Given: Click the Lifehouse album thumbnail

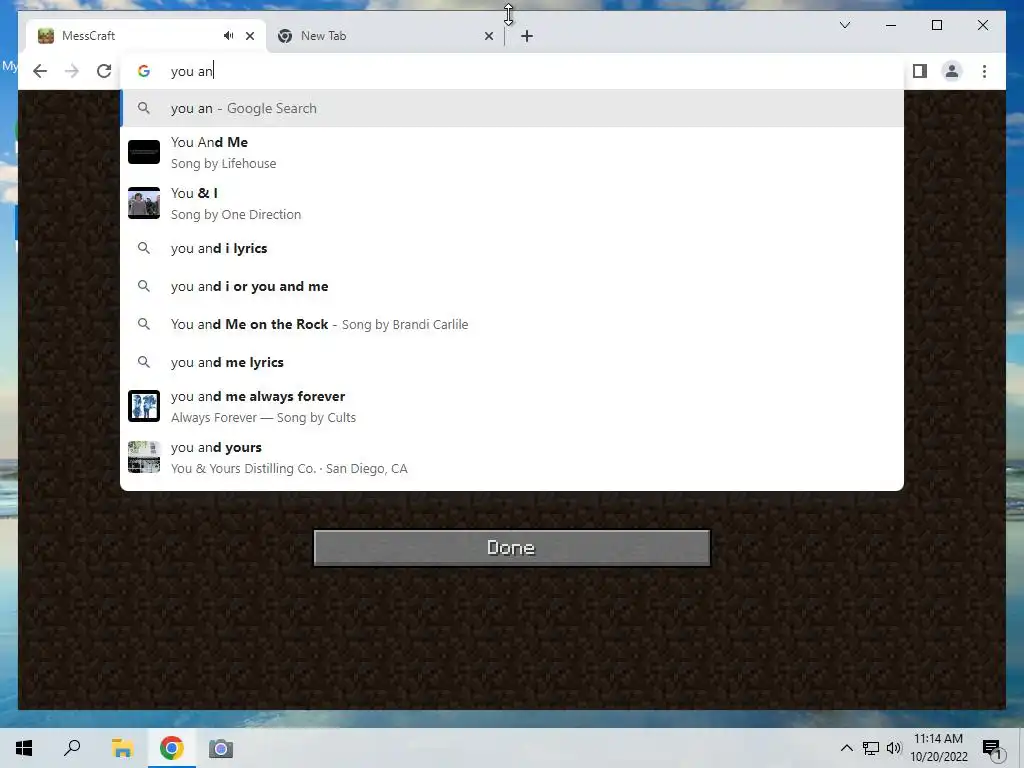Looking at the screenshot, I should point(144,152).
